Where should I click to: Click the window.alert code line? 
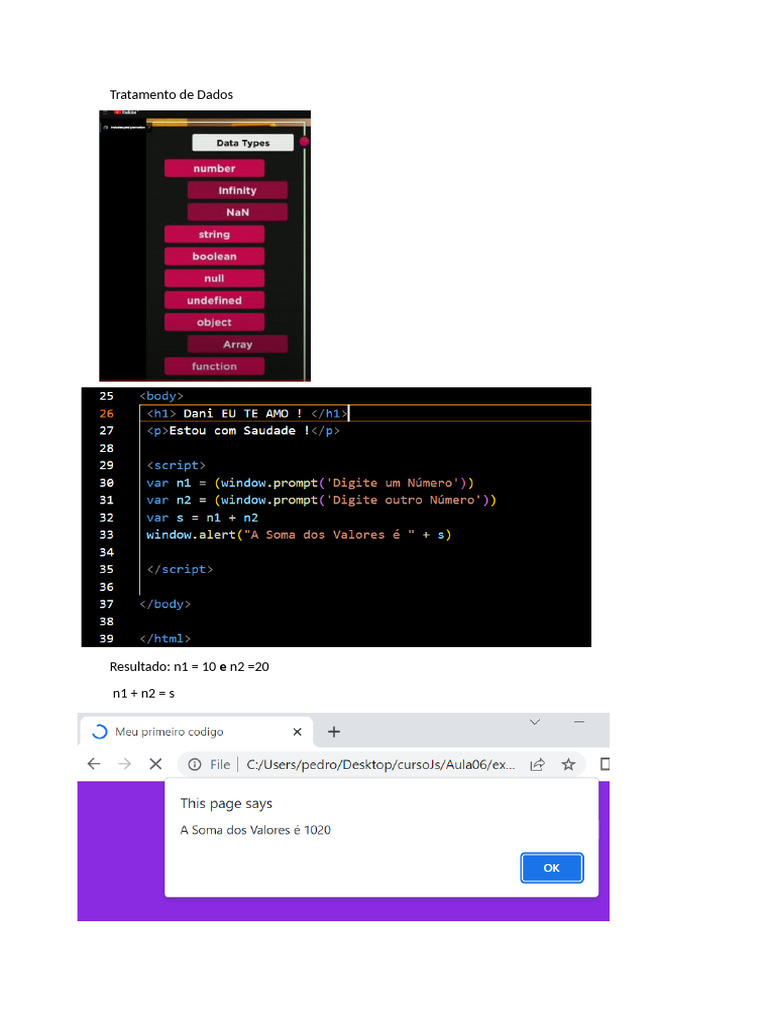299,534
